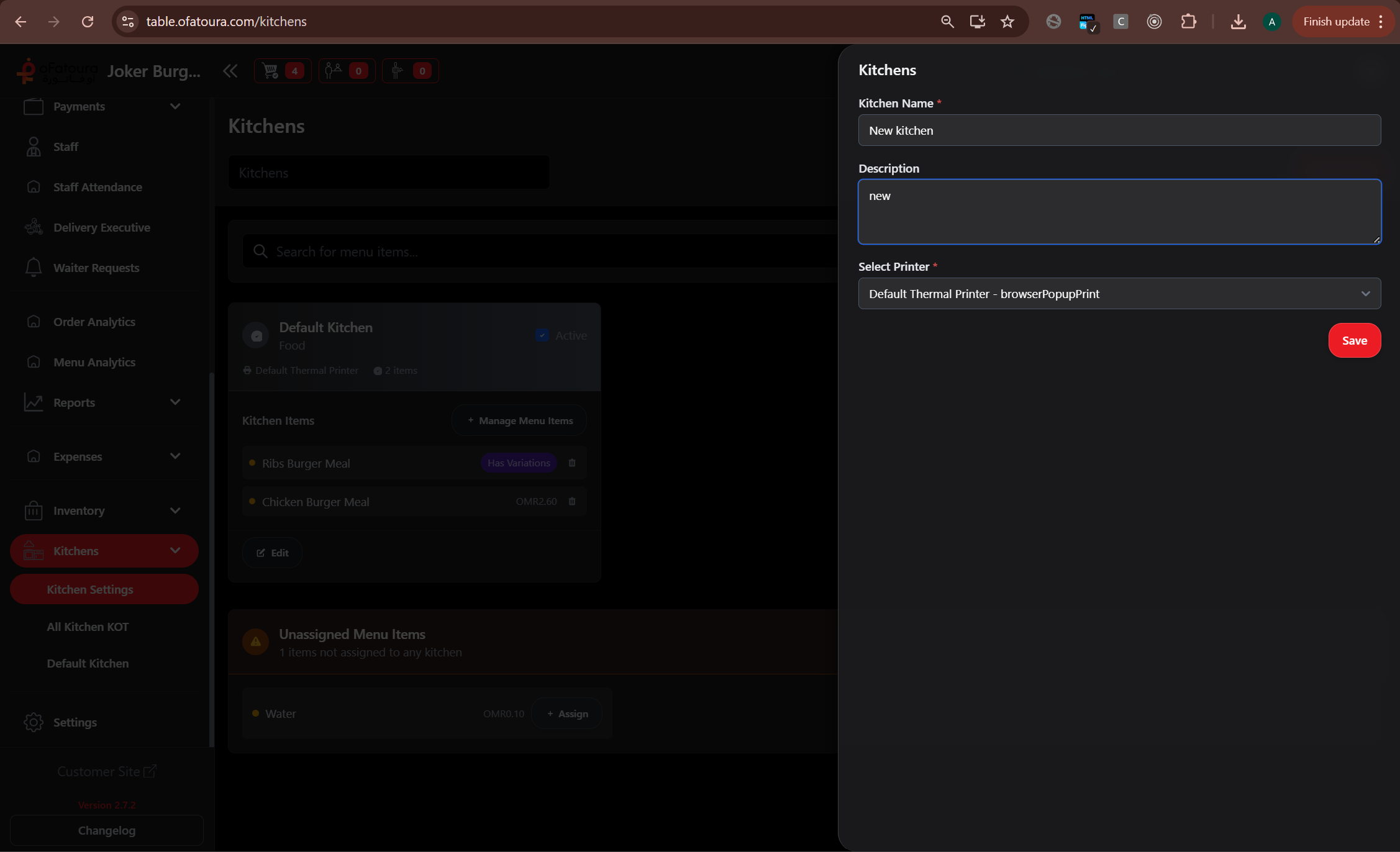Toggle the Default Kitchen Active checkbox
1400x852 pixels.
[542, 335]
